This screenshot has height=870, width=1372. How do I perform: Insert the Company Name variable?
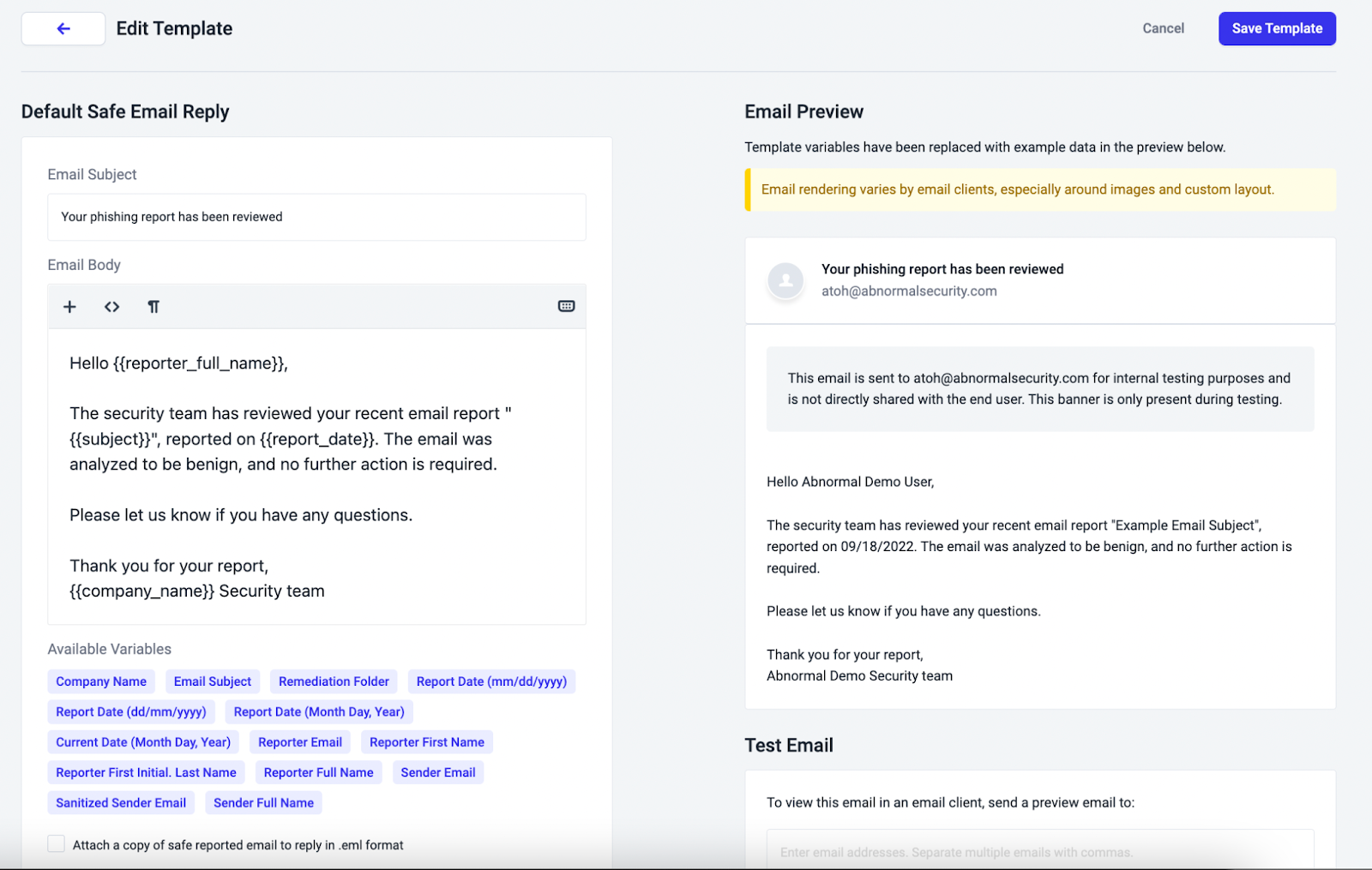pos(101,681)
